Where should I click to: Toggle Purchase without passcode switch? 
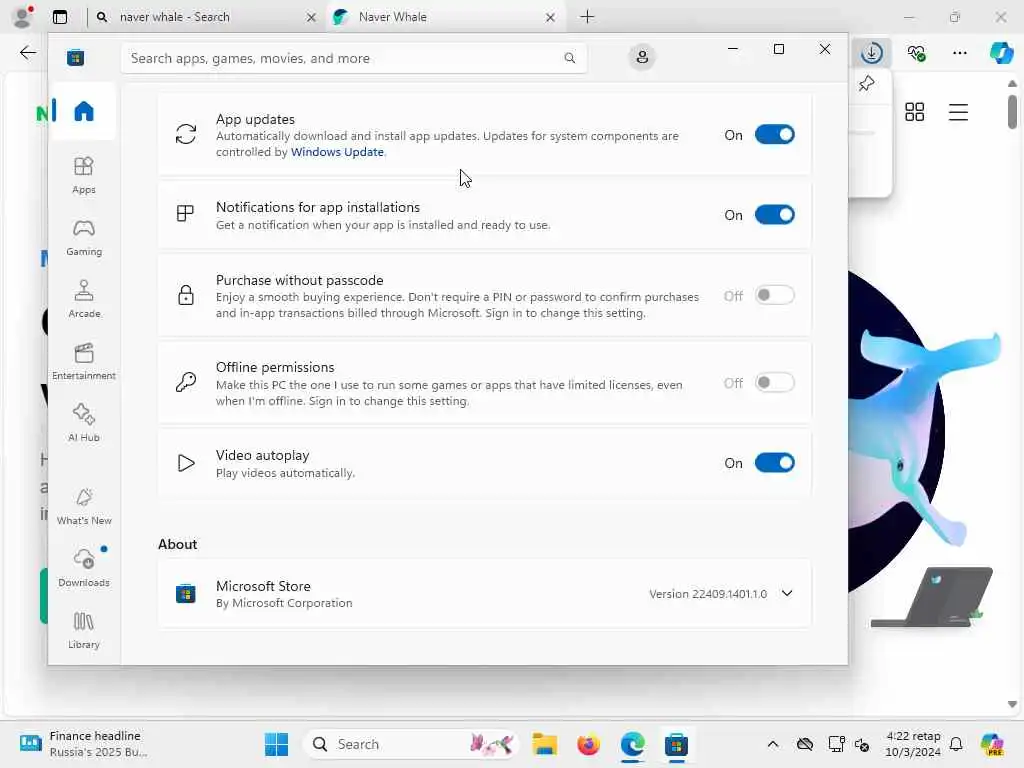(x=775, y=295)
